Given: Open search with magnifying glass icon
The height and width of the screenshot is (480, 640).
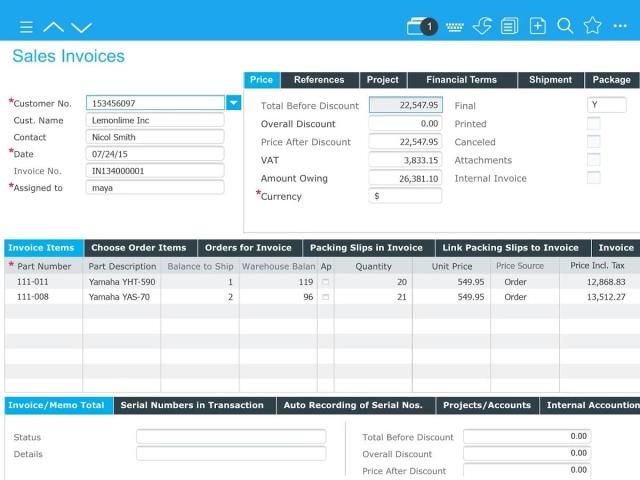Looking at the screenshot, I should [x=565, y=27].
